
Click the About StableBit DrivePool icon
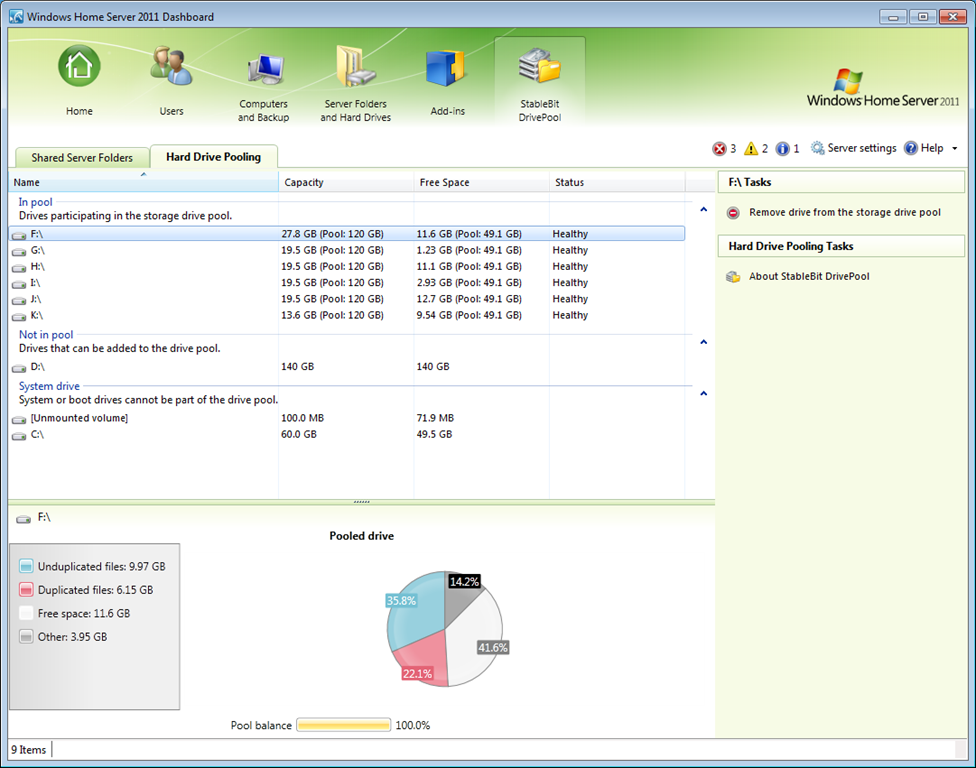pos(733,277)
